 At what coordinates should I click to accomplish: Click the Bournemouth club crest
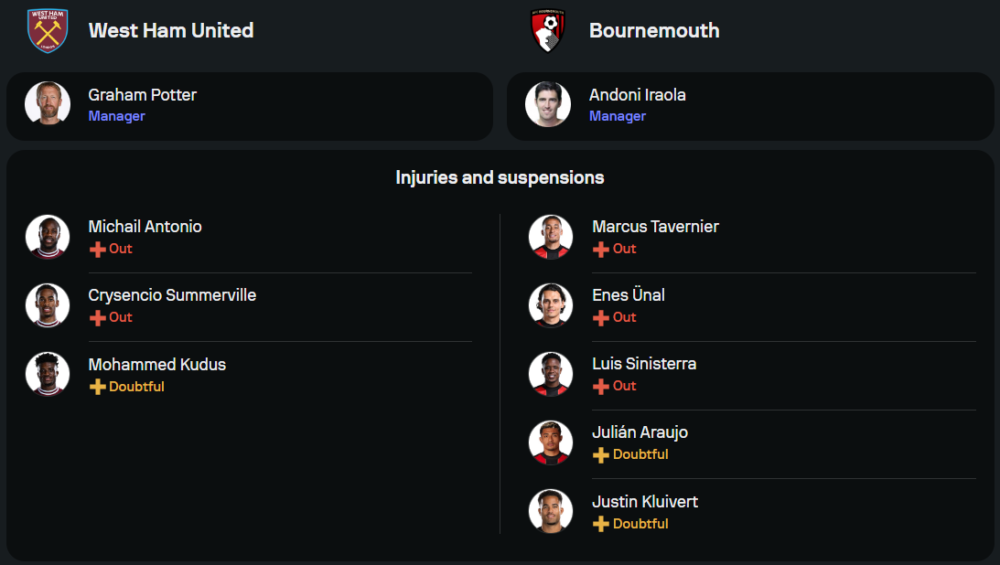(x=548, y=30)
